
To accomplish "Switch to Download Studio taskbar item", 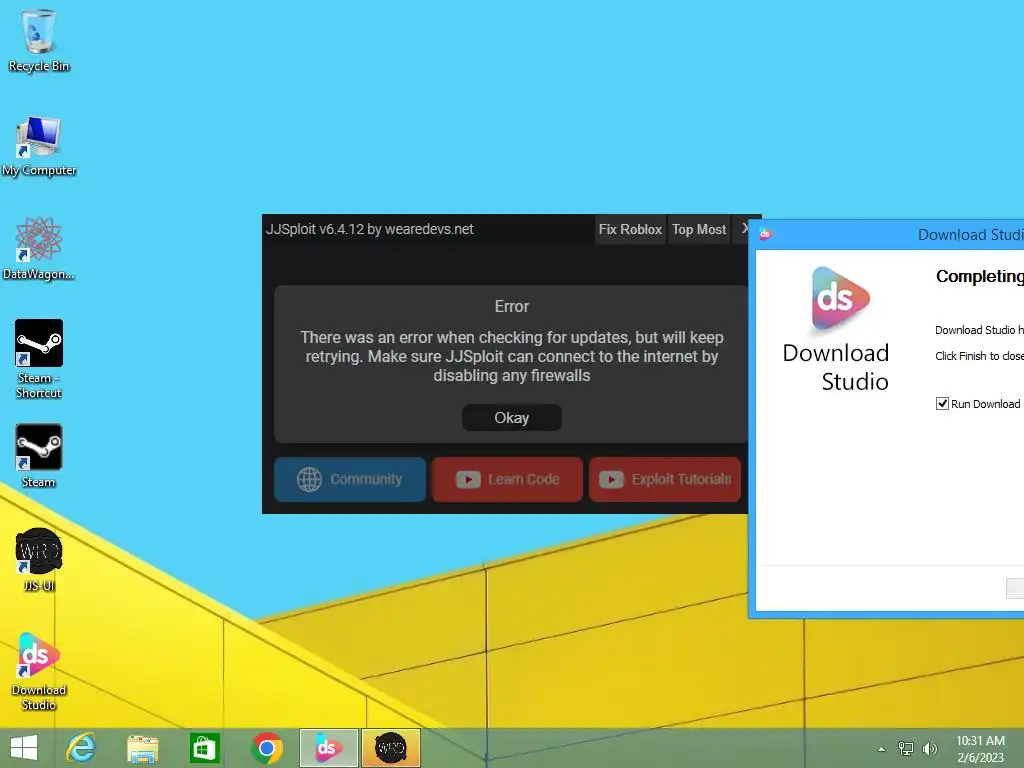I will click(328, 748).
